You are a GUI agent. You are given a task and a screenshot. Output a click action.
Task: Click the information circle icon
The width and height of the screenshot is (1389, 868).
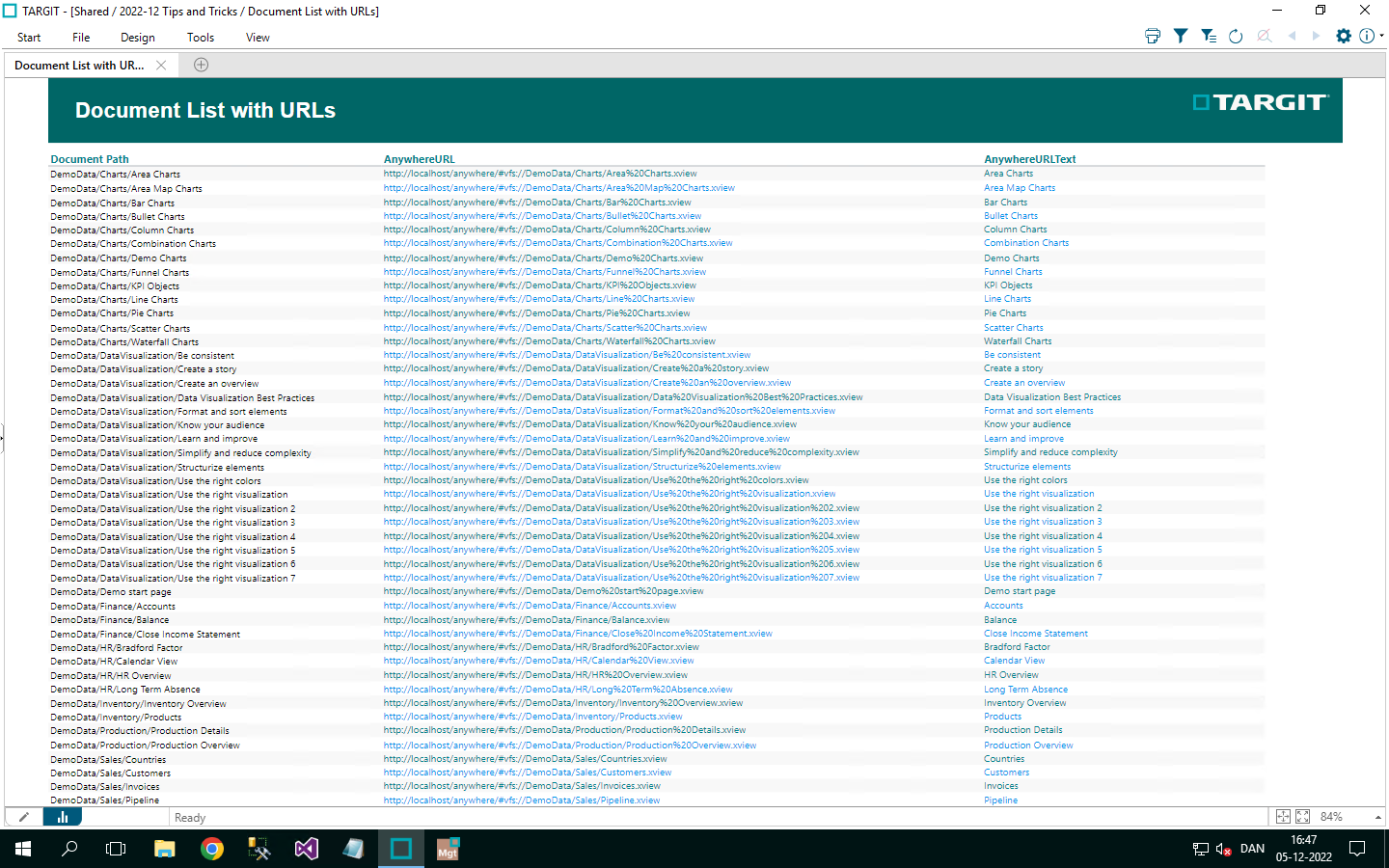[x=1367, y=36]
